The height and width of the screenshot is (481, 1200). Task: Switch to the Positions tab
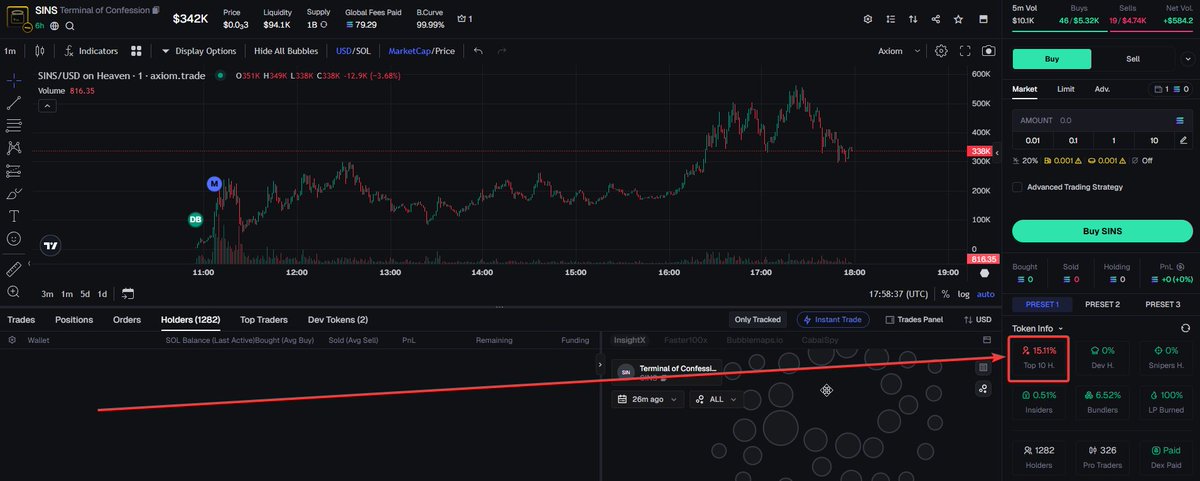point(74,320)
